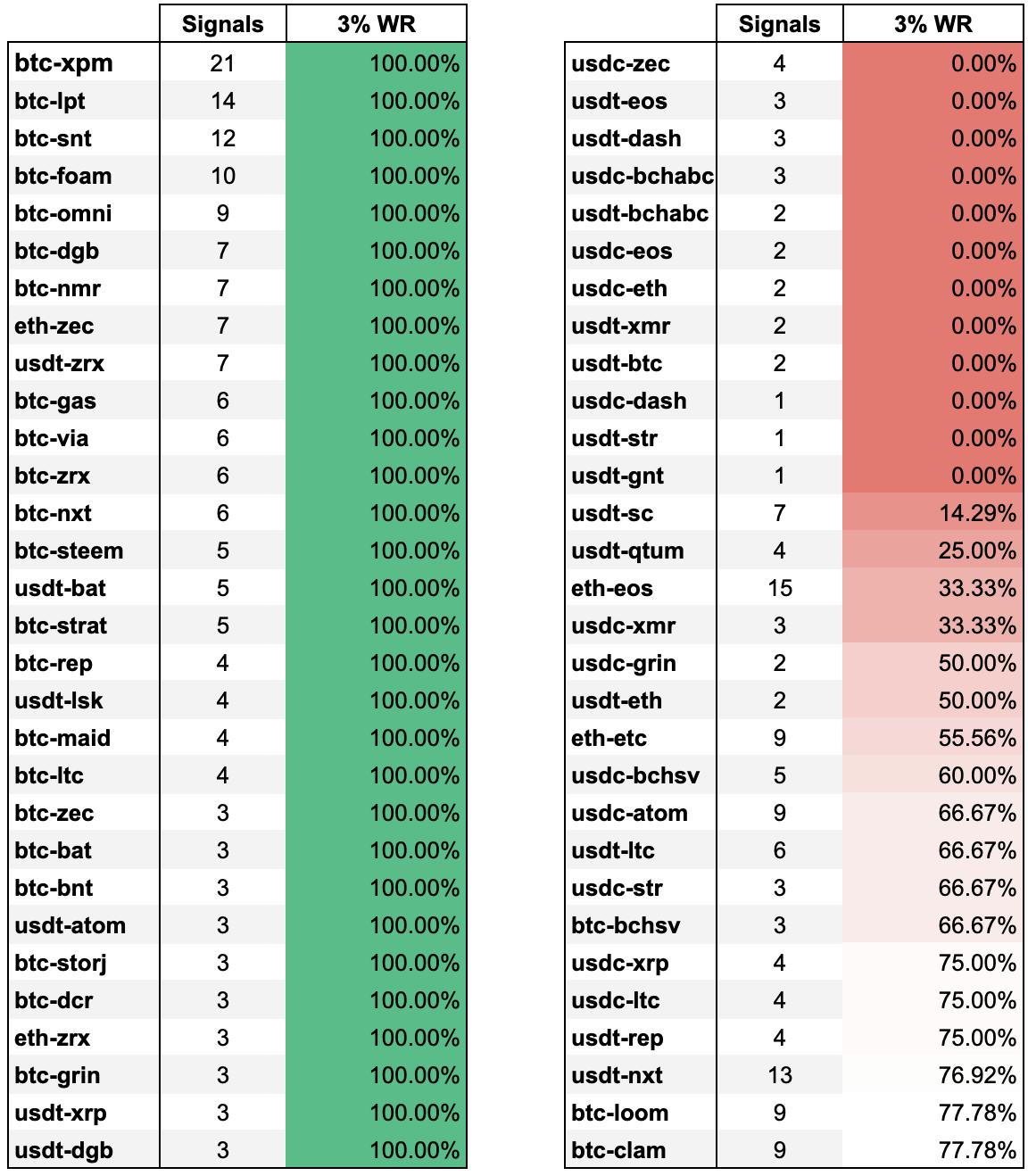This screenshot has width=1028, height=1176.
Task: Click the 14.29% win rate cell
Action: point(933,513)
